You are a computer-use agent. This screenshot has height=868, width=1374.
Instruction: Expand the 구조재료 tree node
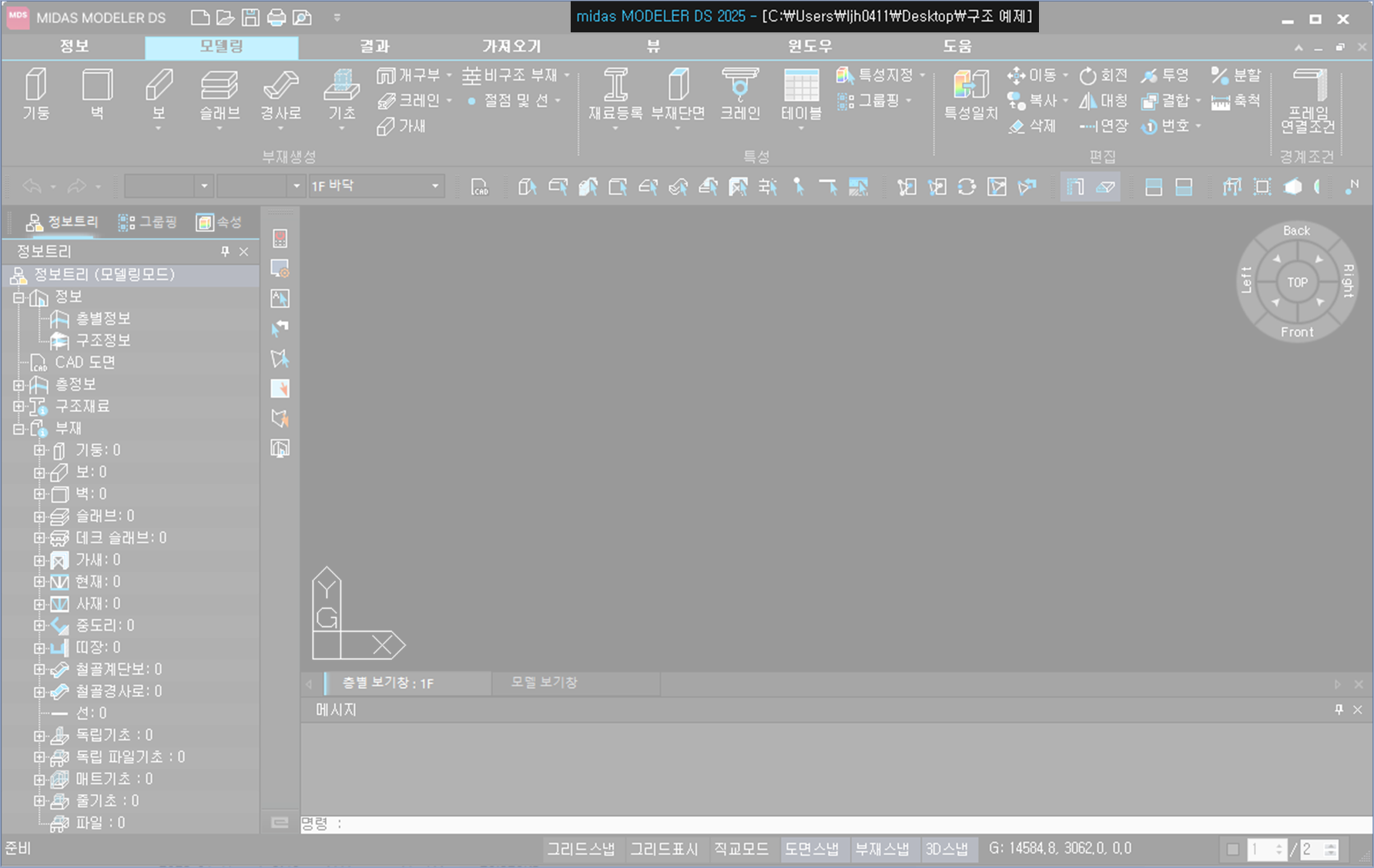[x=18, y=406]
